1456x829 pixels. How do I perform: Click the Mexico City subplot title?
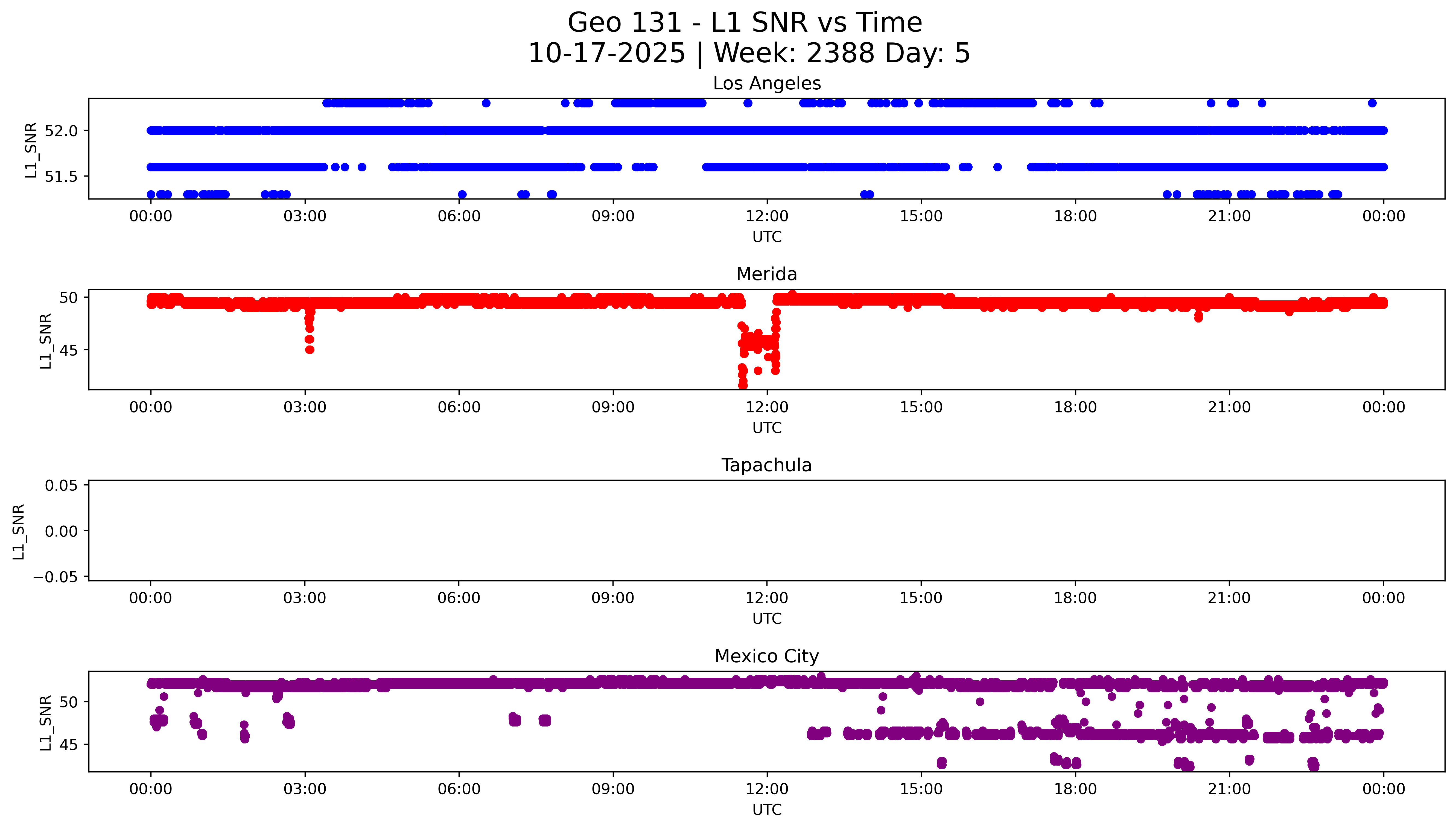pyautogui.click(x=766, y=657)
